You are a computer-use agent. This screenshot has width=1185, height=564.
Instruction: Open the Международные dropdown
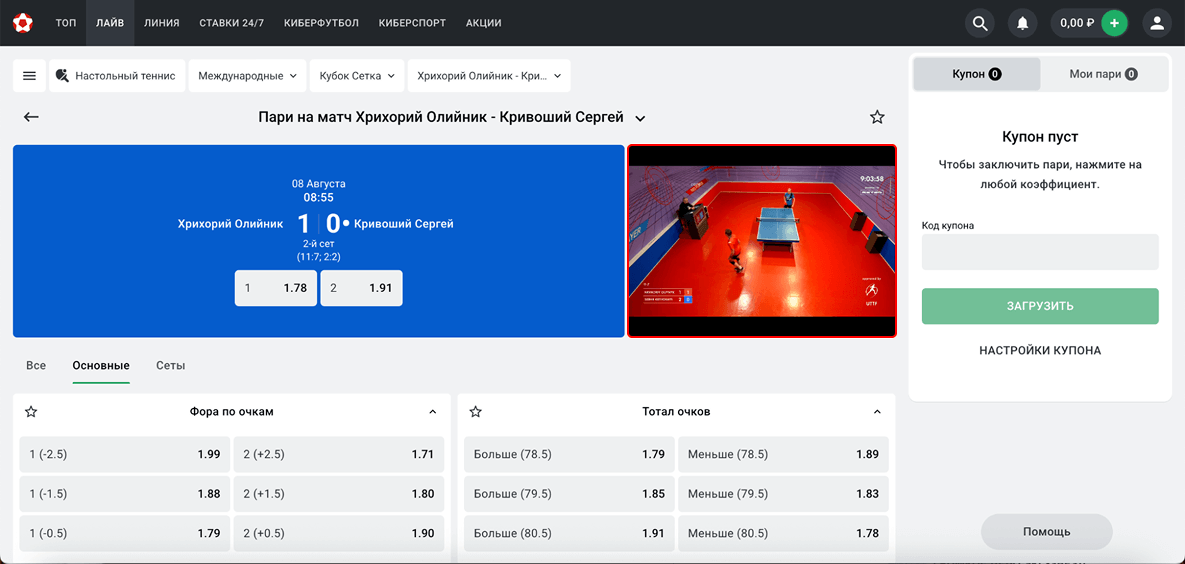coord(247,76)
